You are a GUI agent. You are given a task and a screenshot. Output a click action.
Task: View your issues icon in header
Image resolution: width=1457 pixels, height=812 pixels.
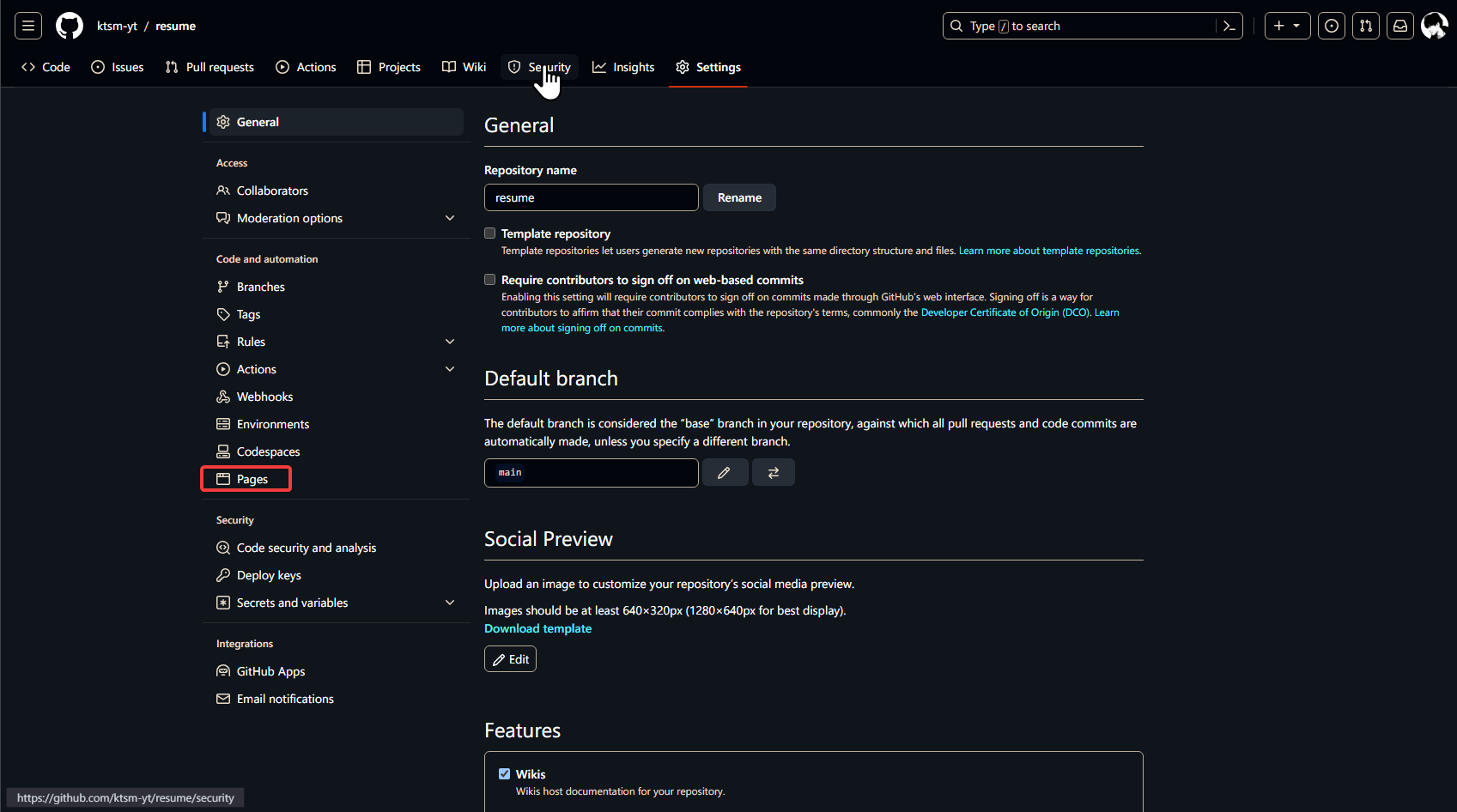coord(1332,26)
